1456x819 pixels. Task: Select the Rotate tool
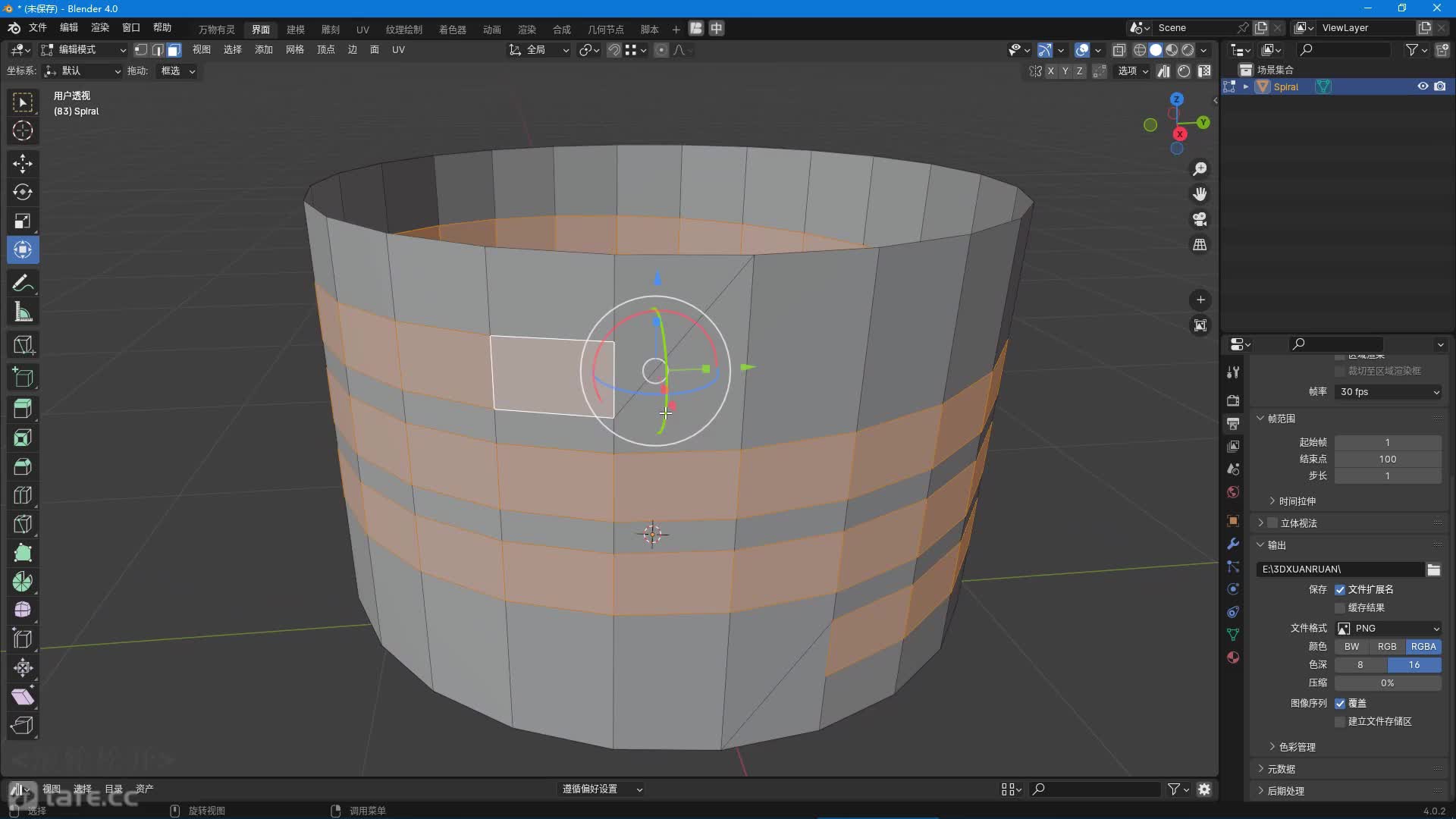point(23,192)
